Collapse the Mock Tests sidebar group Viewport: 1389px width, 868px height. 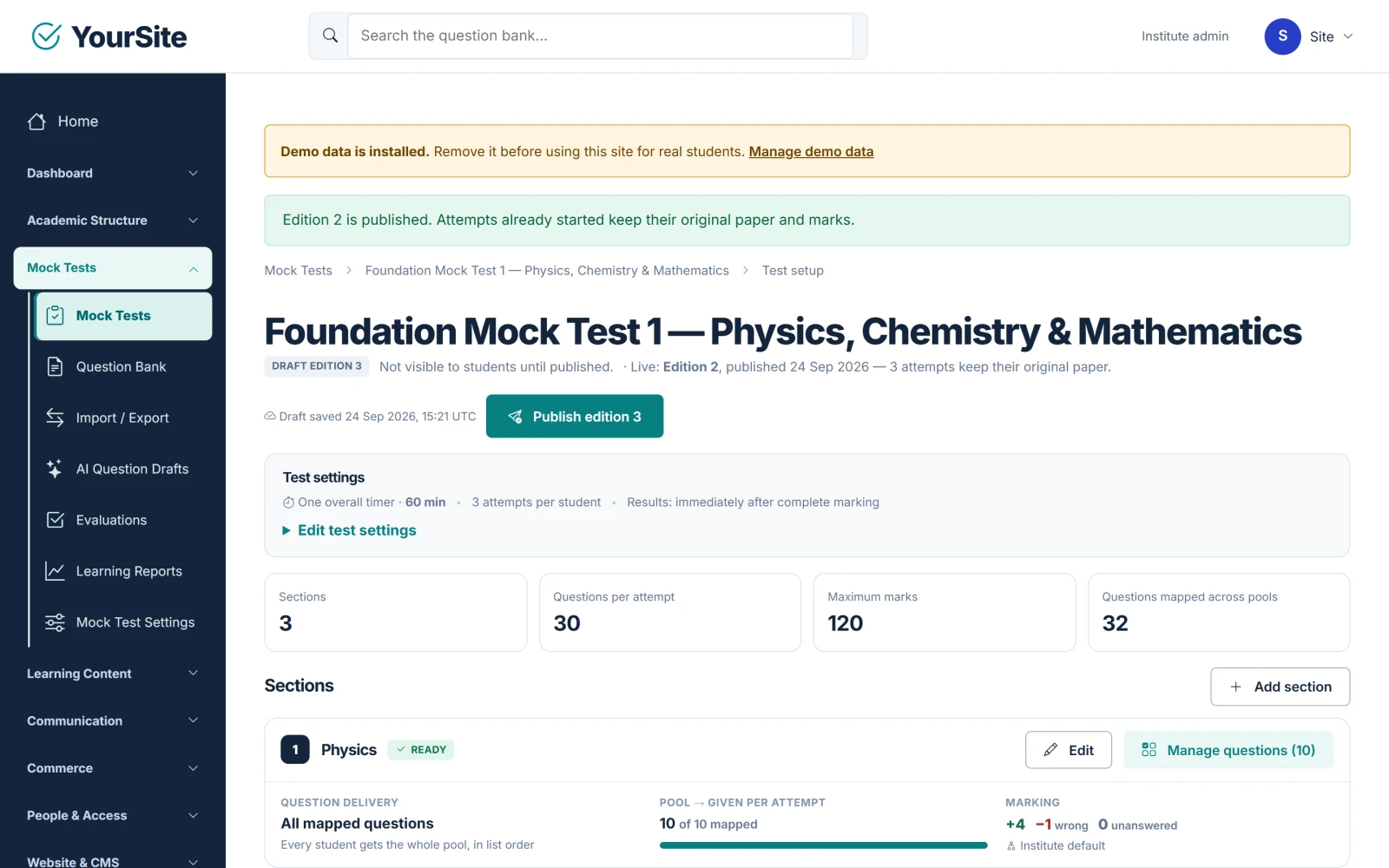click(x=113, y=268)
